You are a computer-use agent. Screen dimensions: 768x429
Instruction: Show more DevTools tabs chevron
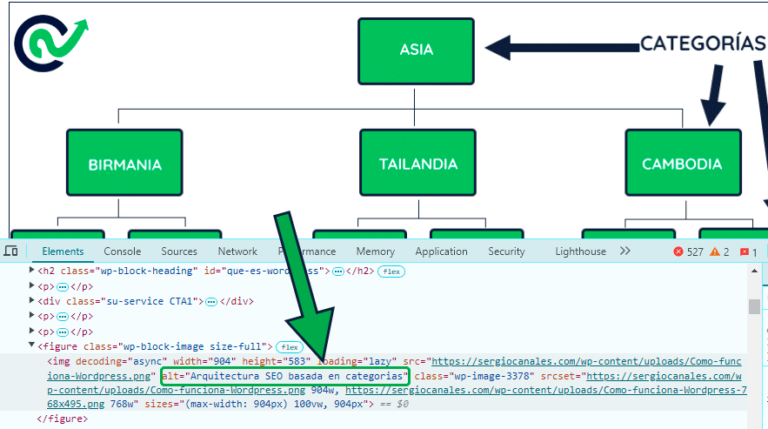(625, 252)
